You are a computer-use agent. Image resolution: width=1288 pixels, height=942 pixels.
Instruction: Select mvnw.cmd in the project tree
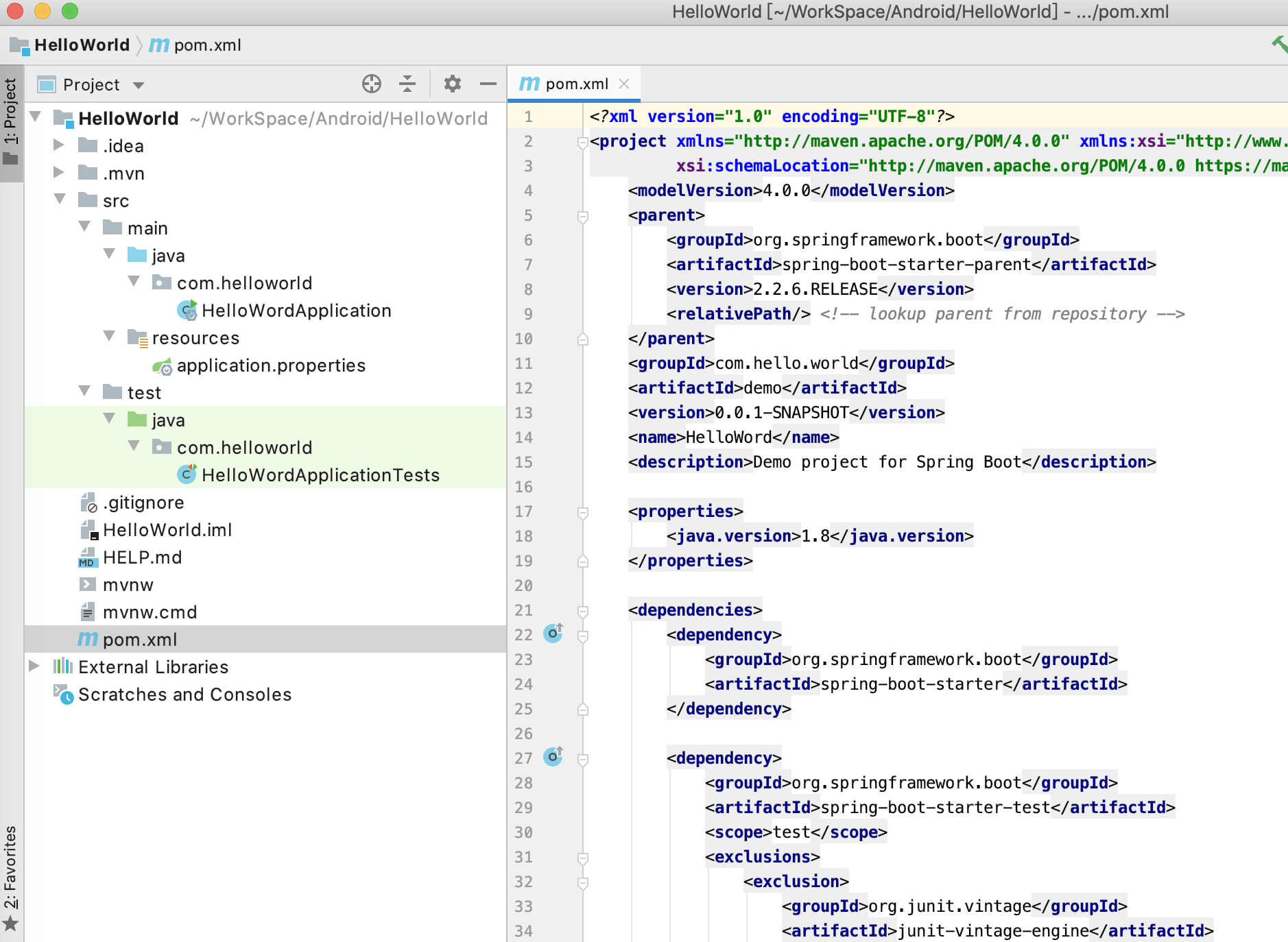150,612
